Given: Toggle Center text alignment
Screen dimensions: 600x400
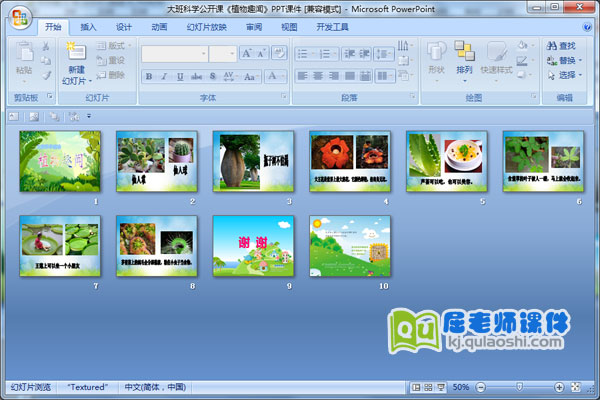Looking at the screenshot, I should pos(318,76).
